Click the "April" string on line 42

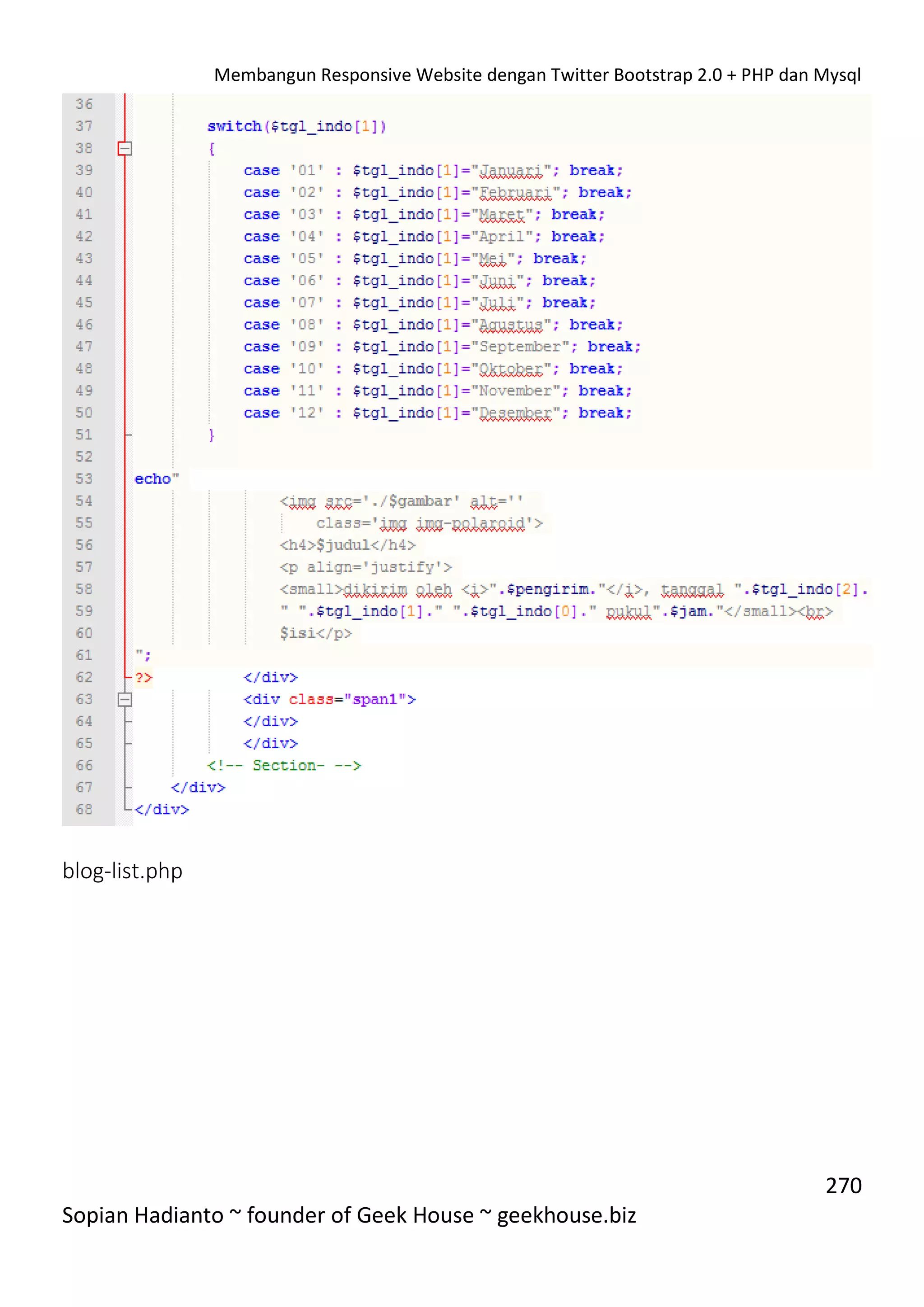[x=502, y=237]
